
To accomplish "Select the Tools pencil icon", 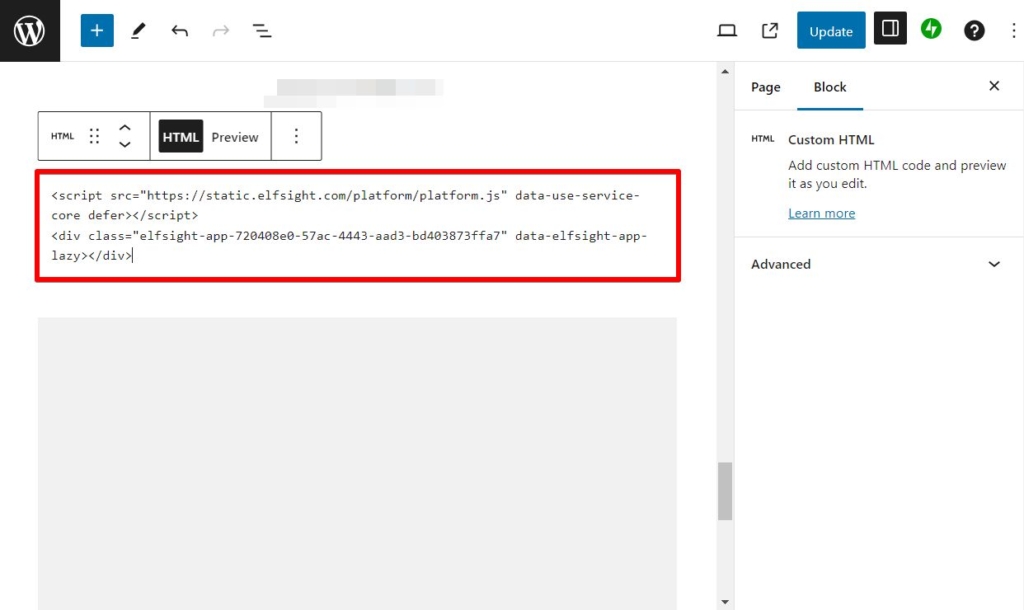I will pos(138,30).
